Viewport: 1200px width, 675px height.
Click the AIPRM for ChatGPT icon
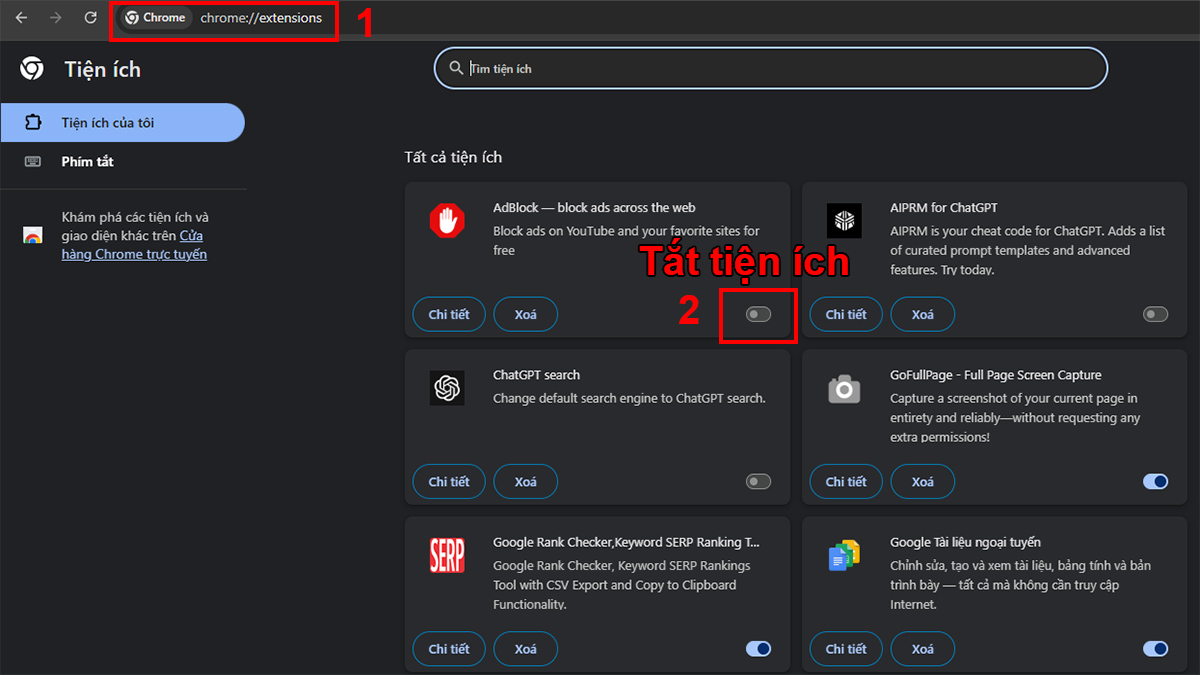click(x=844, y=220)
